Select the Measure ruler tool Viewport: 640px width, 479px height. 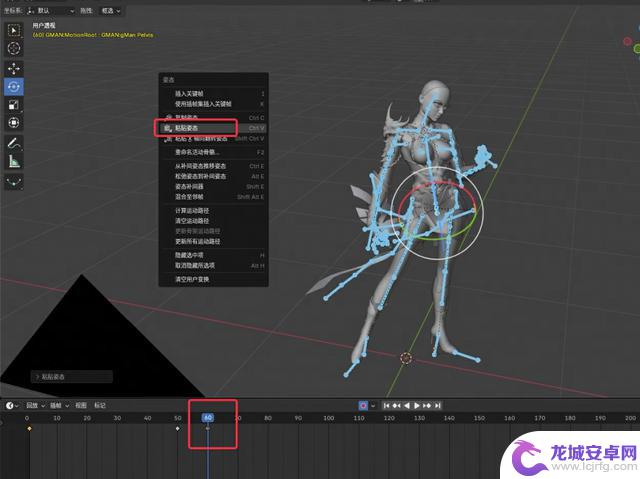(x=14, y=161)
